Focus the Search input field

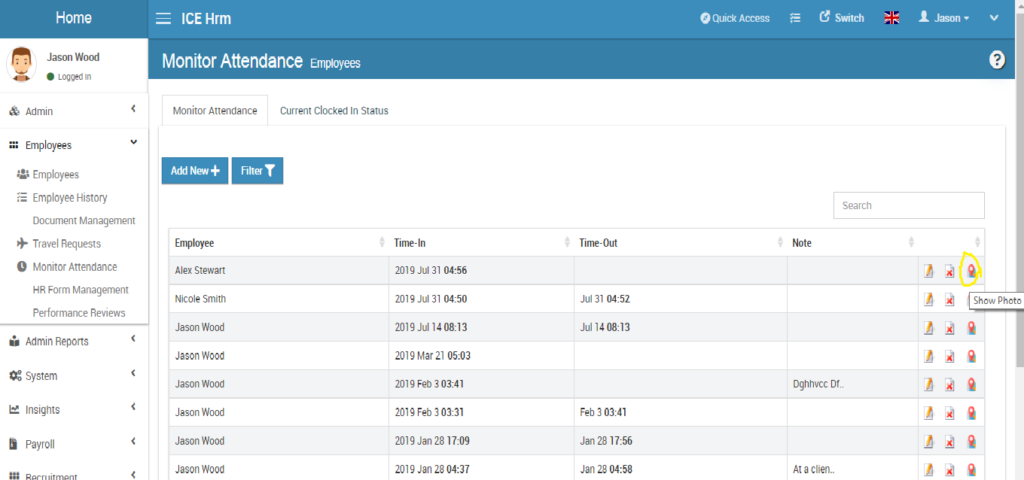pos(908,205)
